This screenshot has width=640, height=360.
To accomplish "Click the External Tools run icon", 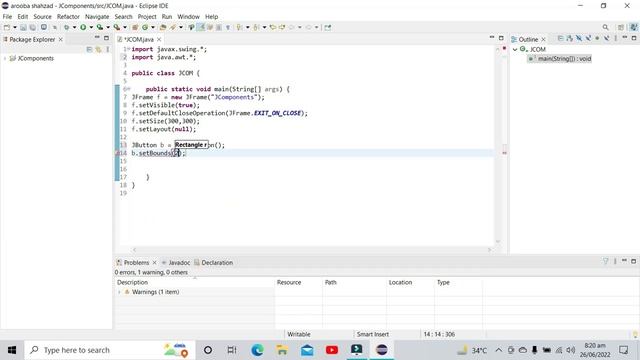I will [x=117, y=27].
